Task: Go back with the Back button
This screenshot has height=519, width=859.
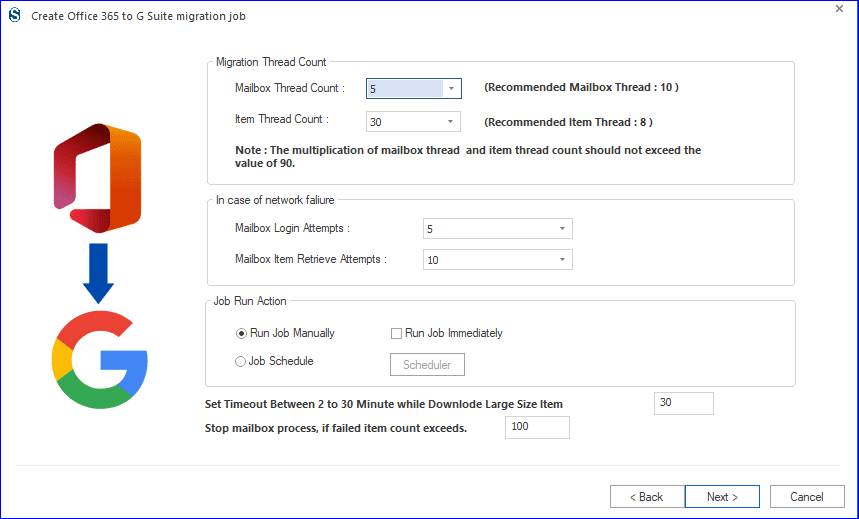Action: [x=647, y=497]
